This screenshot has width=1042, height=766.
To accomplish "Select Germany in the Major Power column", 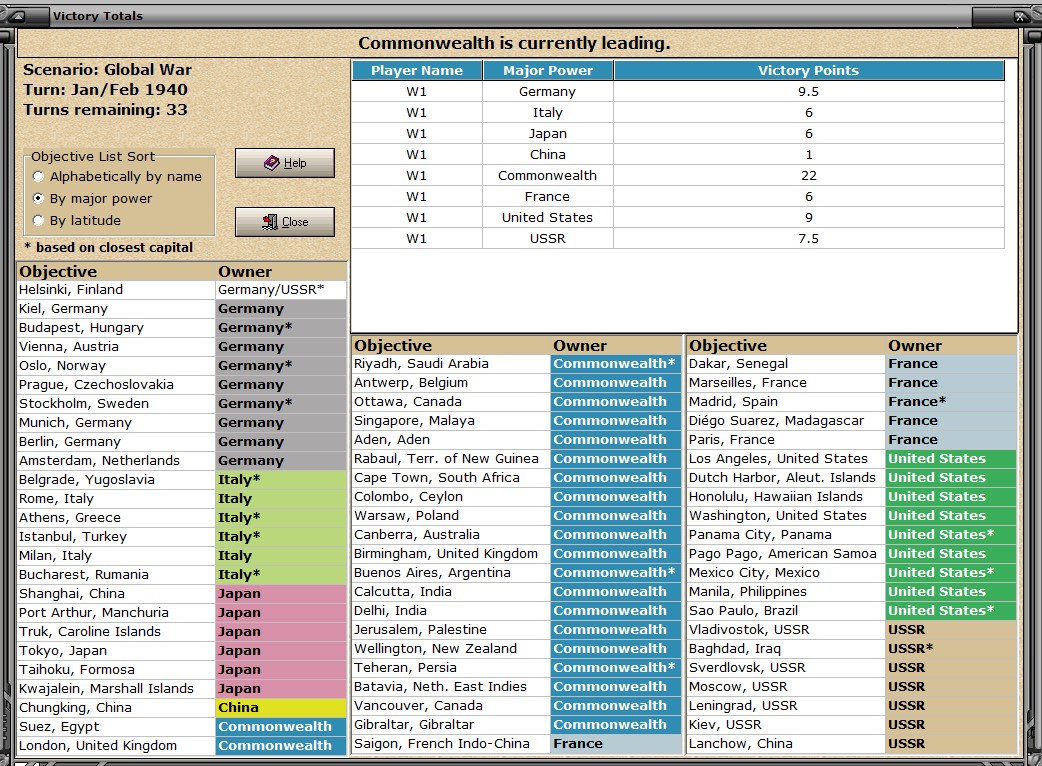I will pyautogui.click(x=548, y=92).
